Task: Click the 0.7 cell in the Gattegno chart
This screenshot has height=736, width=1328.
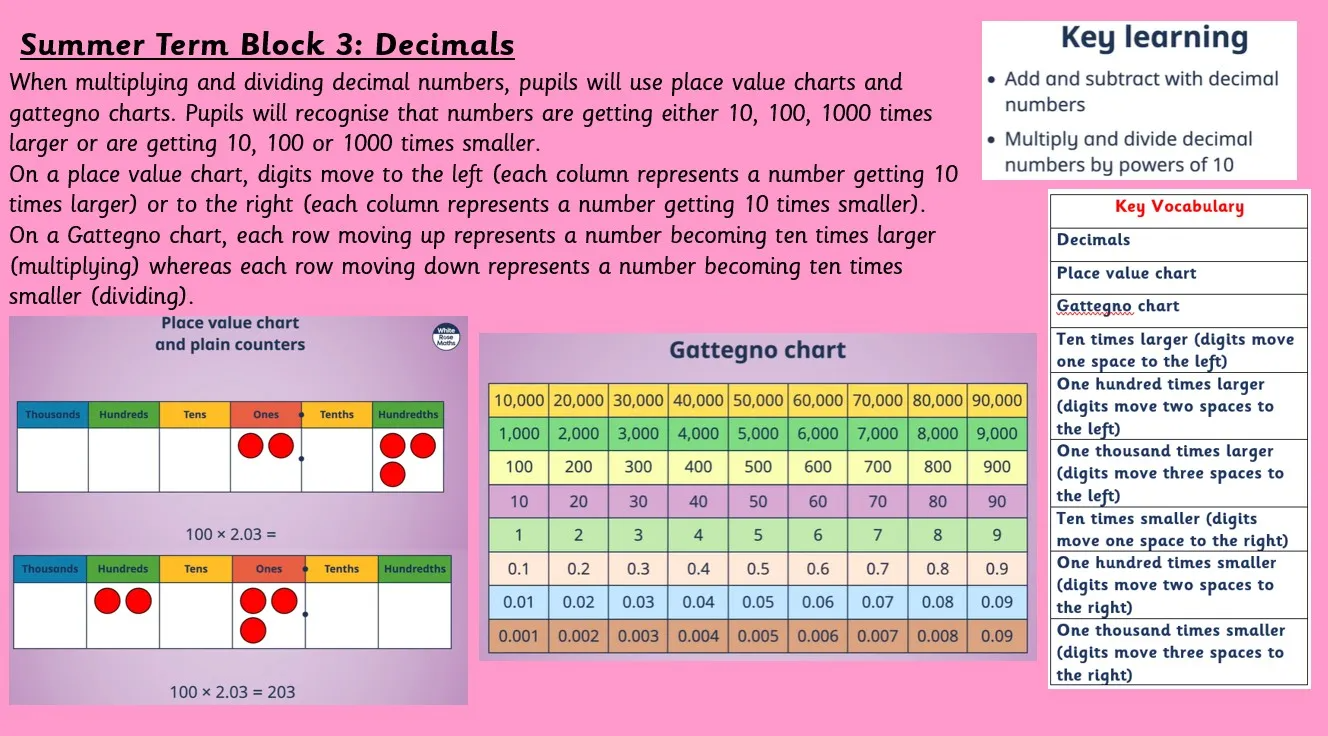Action: [877, 569]
